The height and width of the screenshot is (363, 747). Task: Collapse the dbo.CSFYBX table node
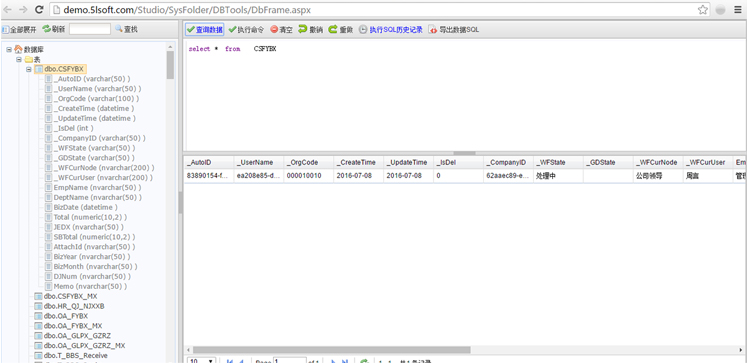(29, 69)
